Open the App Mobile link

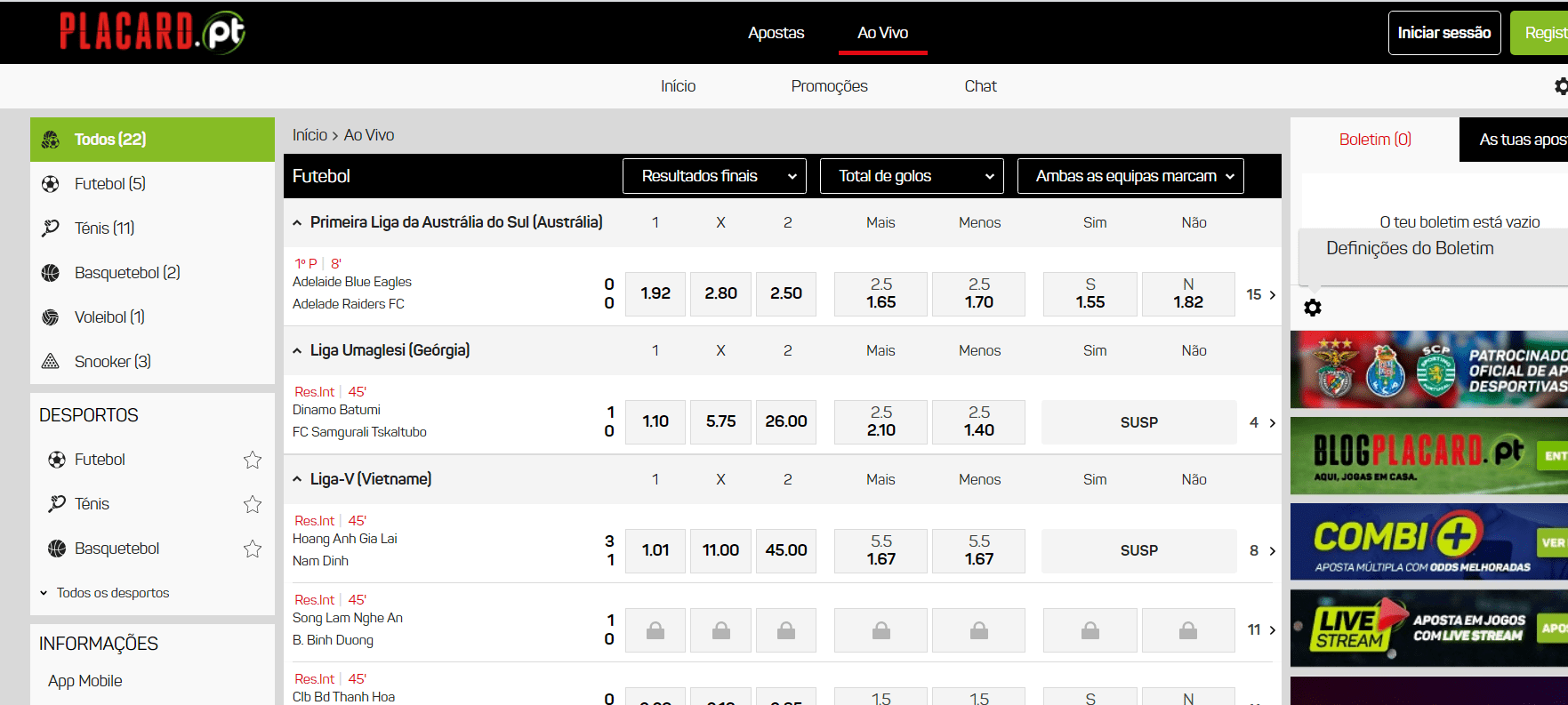pyautogui.click(x=85, y=681)
